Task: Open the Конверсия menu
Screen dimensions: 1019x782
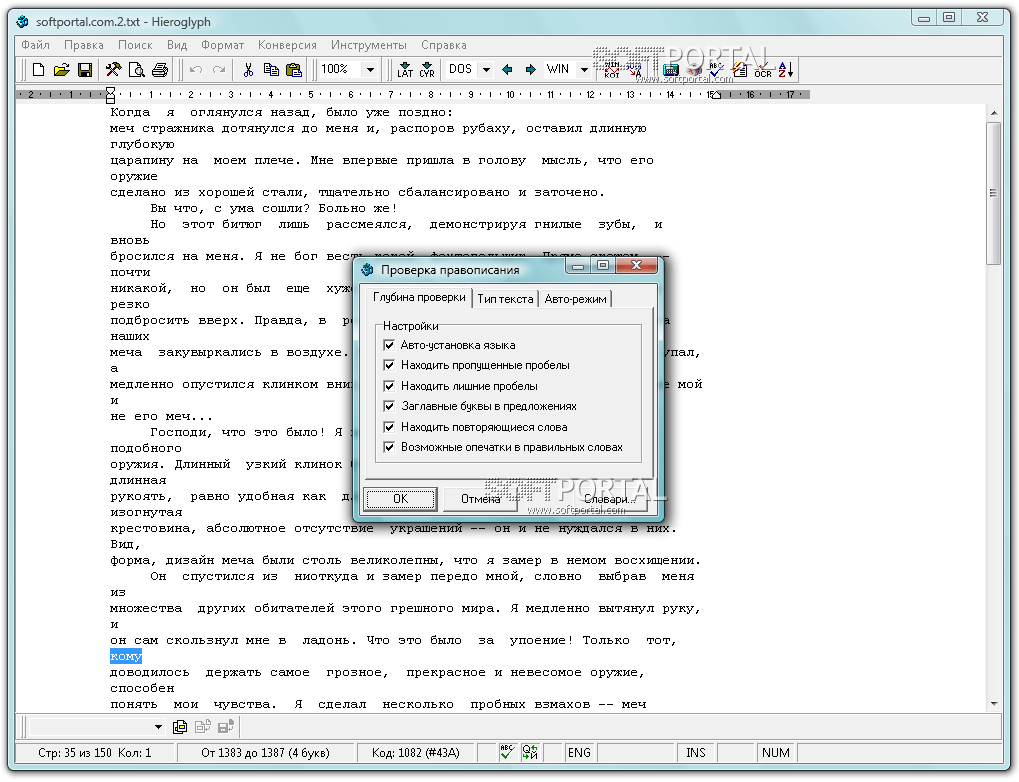Action: [287, 45]
